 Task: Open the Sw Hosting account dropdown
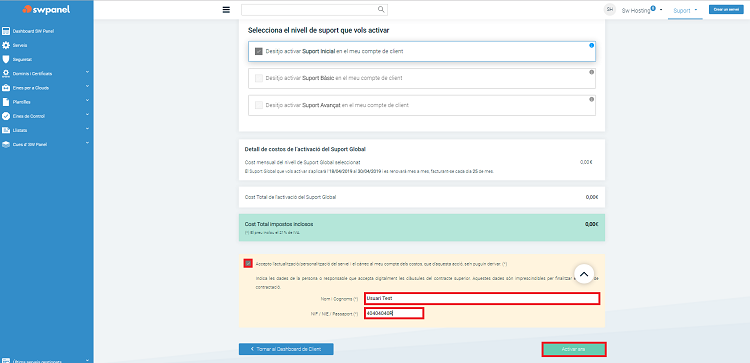pyautogui.click(x=641, y=10)
